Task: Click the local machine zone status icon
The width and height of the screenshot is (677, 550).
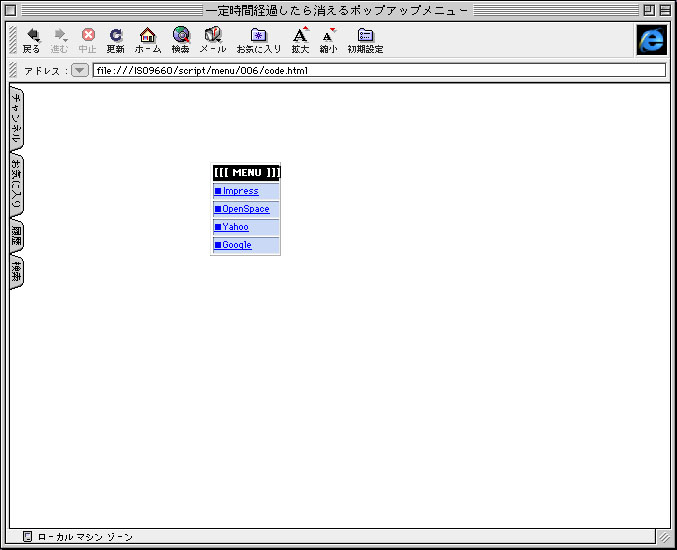Action: [27, 537]
